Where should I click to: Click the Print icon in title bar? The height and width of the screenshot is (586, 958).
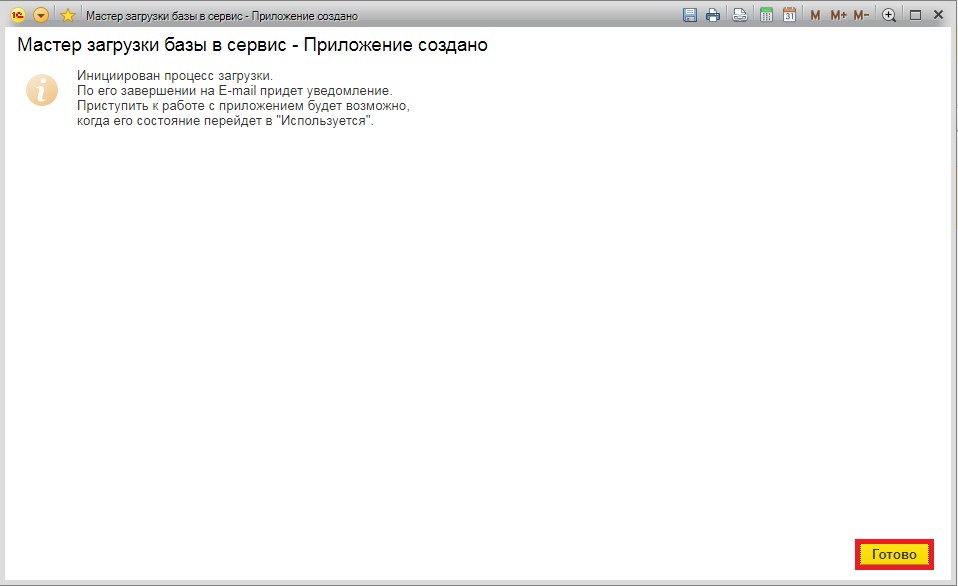tap(713, 15)
